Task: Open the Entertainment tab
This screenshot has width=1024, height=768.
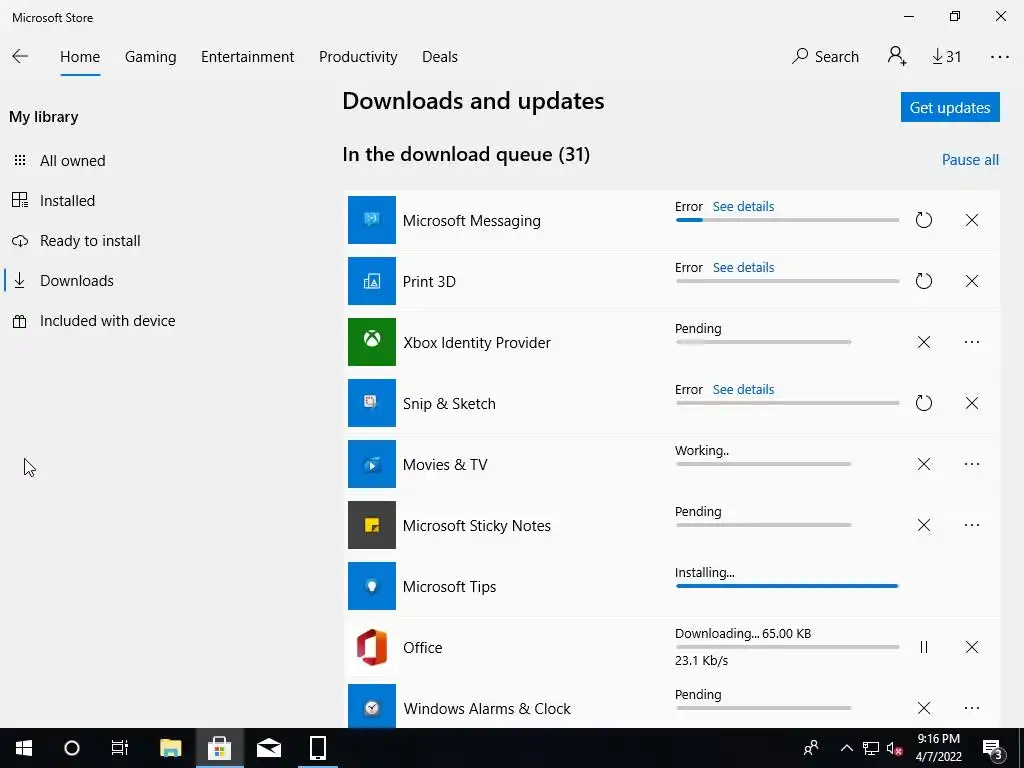Action: (248, 57)
